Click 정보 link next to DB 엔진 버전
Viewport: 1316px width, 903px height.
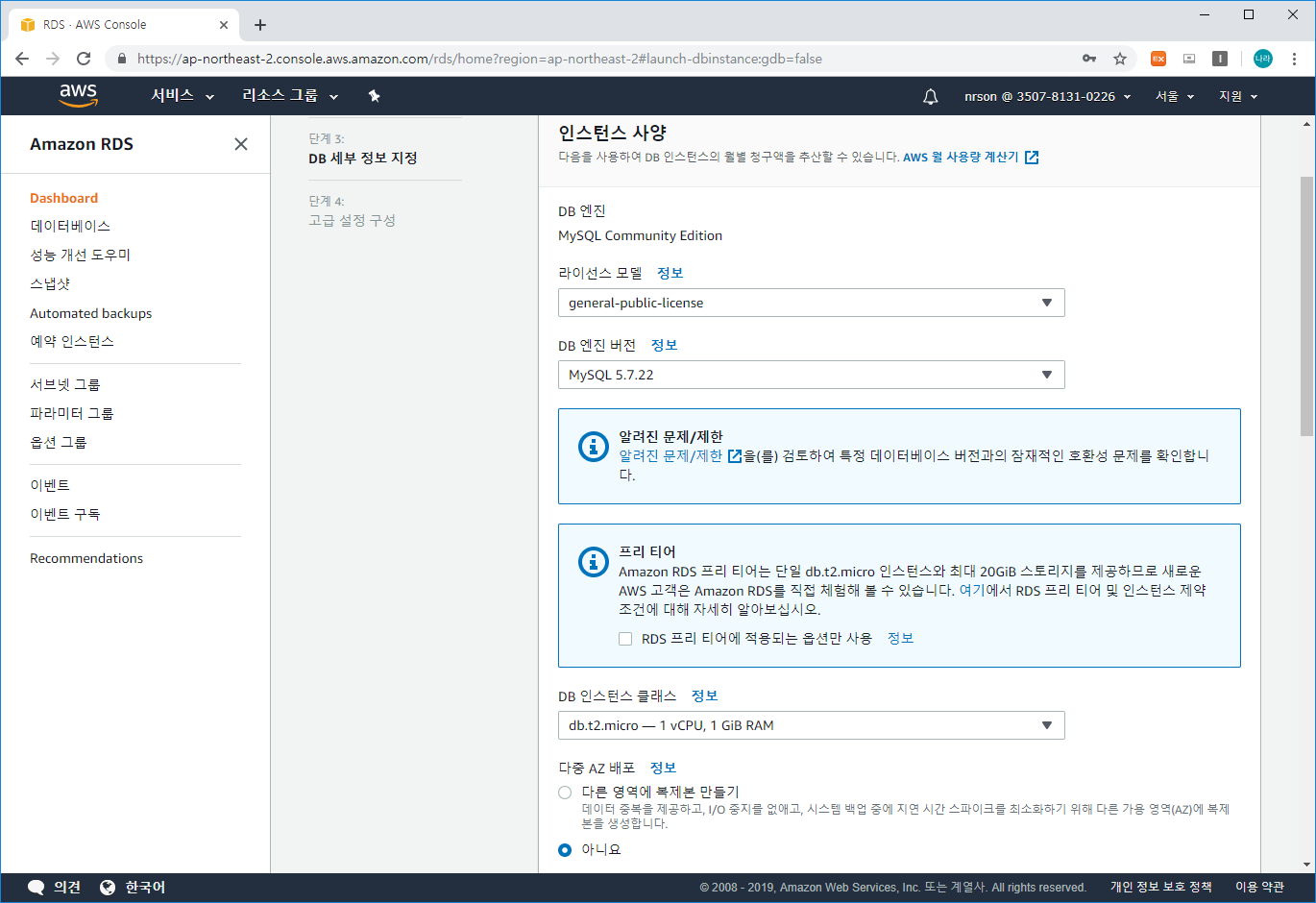coord(664,345)
